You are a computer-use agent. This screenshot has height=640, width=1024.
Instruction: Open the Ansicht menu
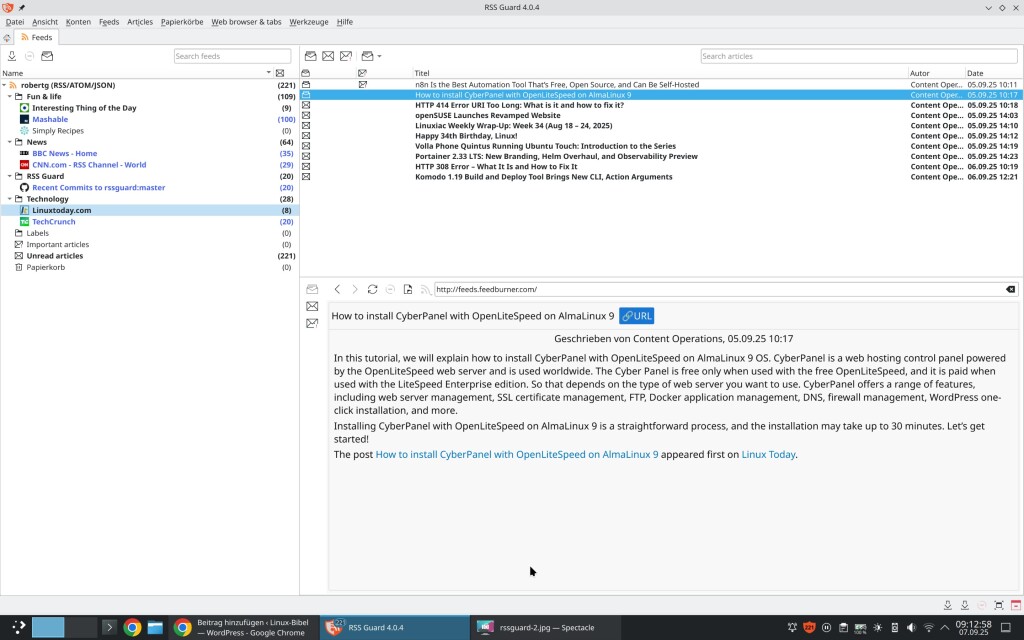pos(45,22)
